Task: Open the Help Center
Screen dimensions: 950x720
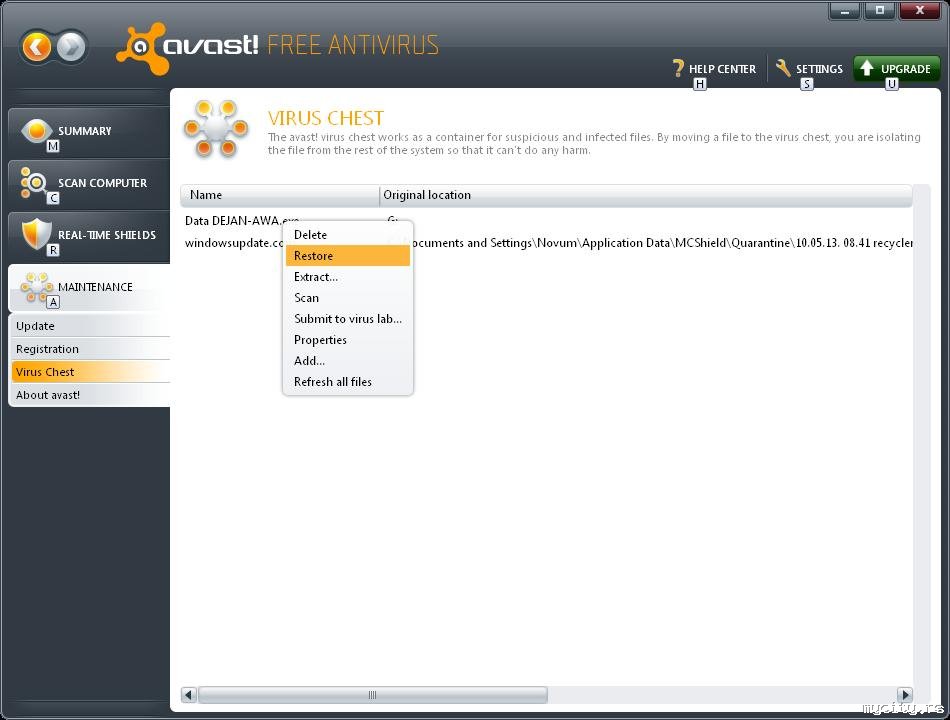Action: [x=714, y=68]
